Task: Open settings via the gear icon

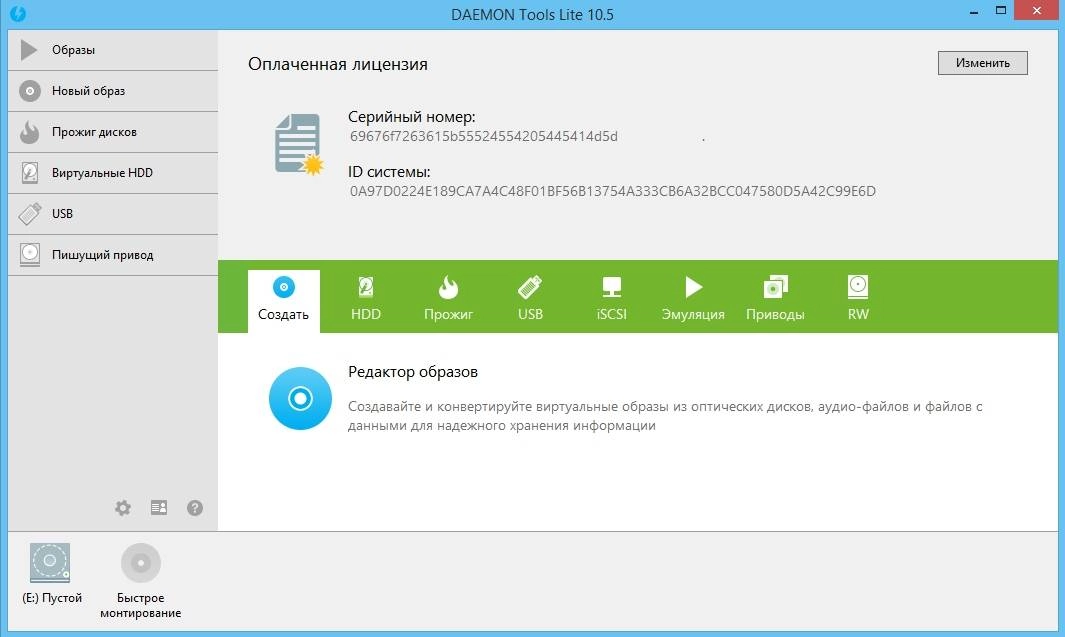Action: click(123, 508)
